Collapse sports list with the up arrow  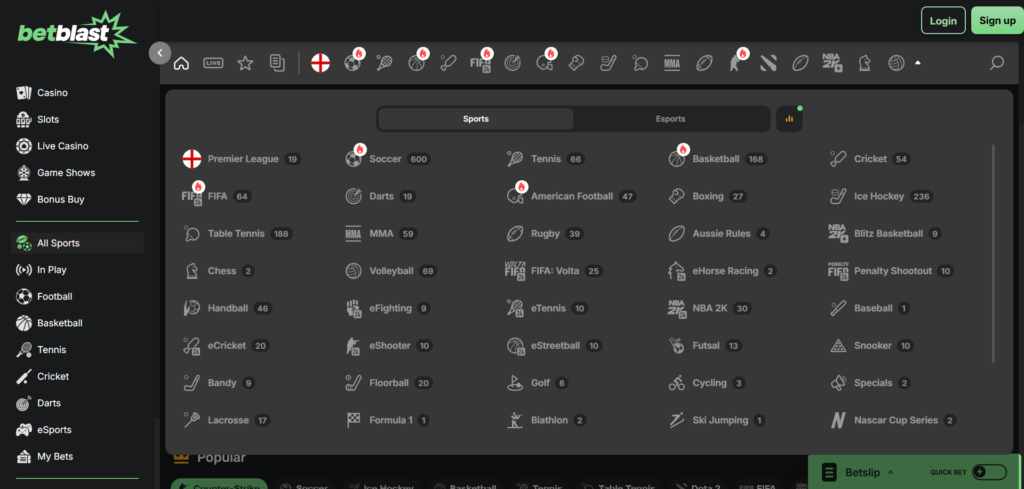[x=918, y=63]
